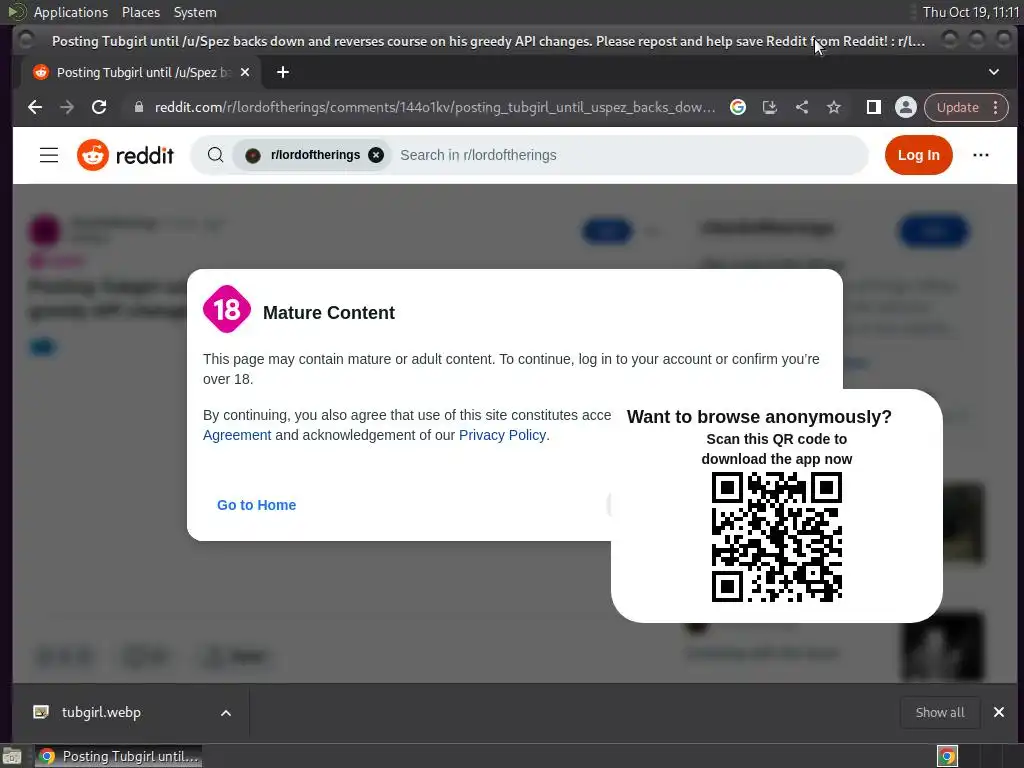Open the Privacy Policy link

coord(502,435)
